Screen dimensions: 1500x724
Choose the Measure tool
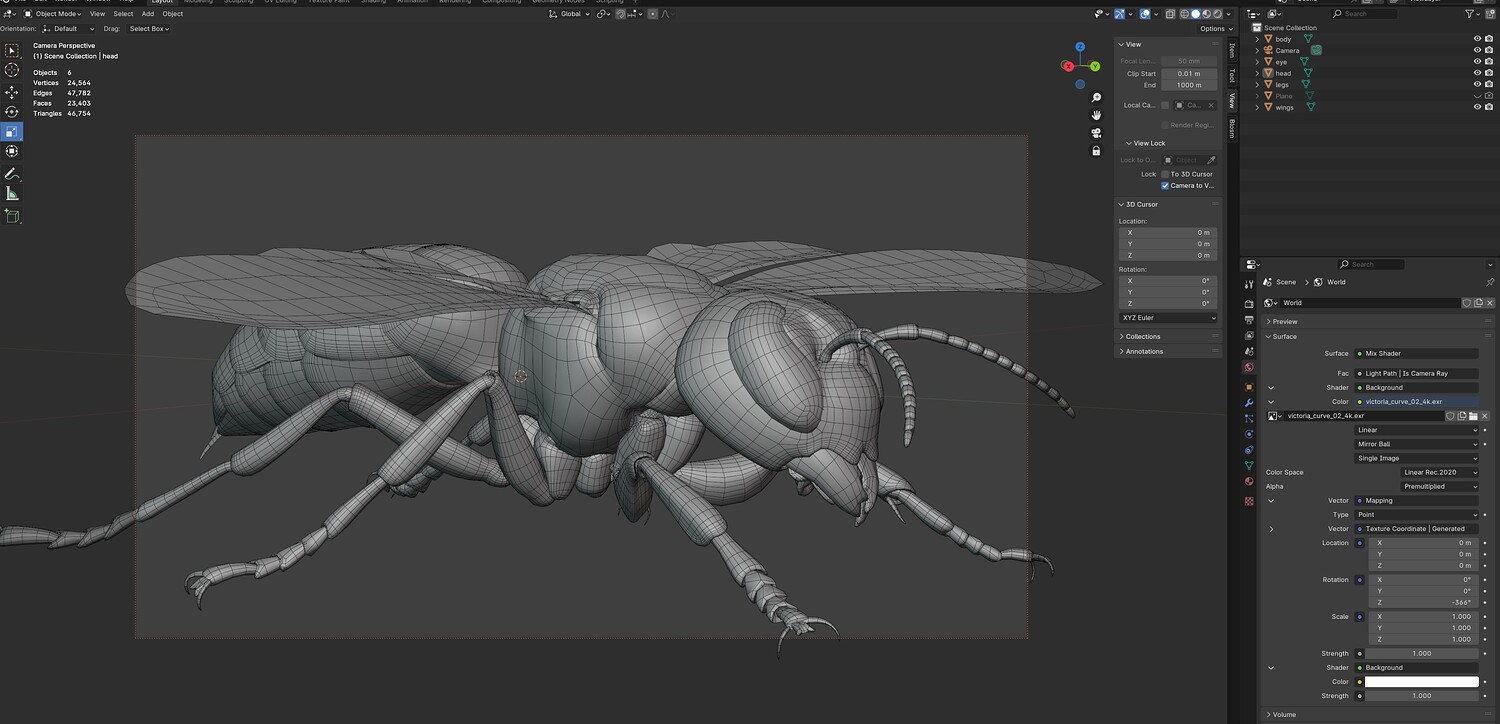click(12, 194)
